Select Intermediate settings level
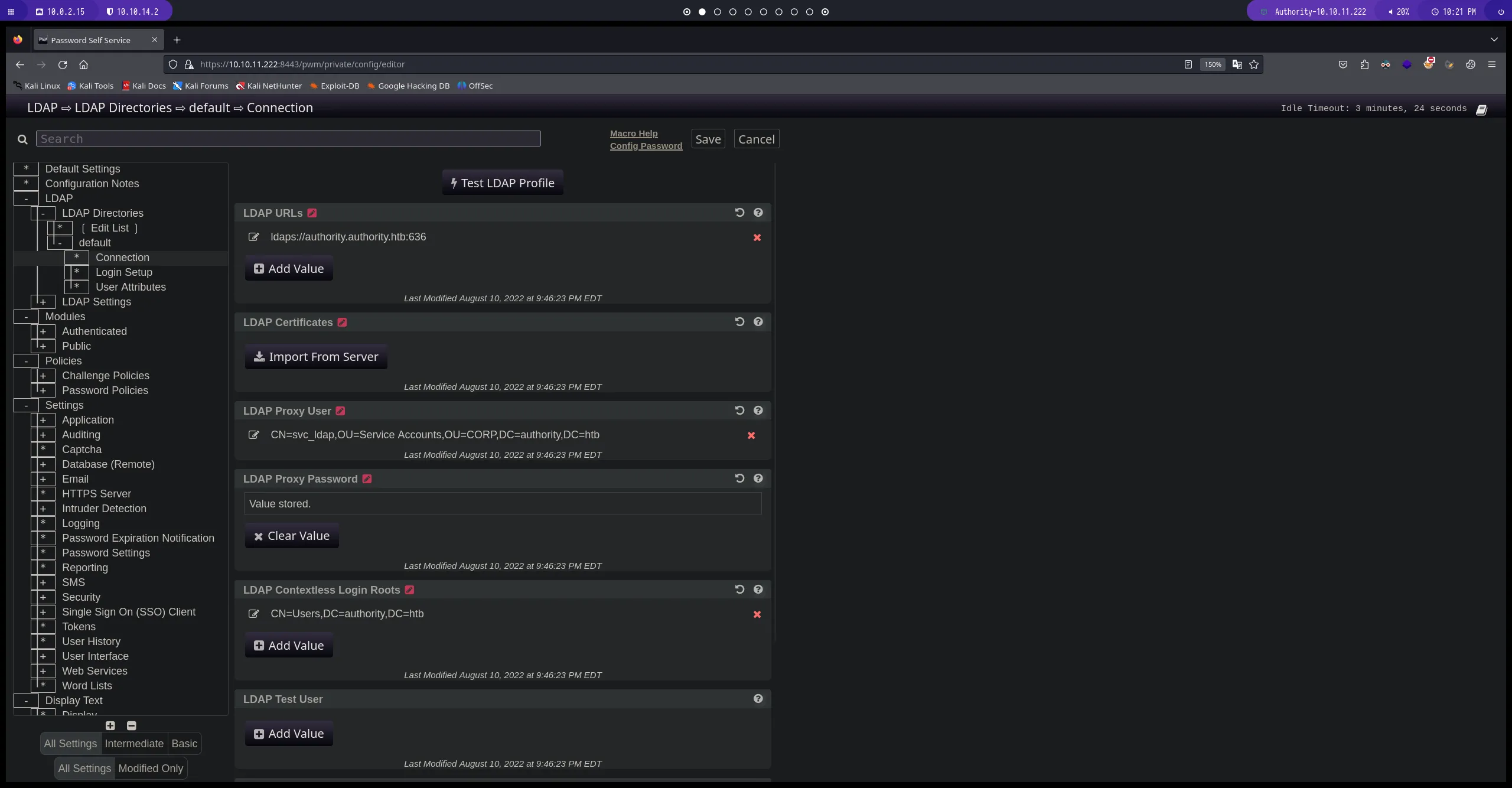1512x788 pixels. (134, 744)
